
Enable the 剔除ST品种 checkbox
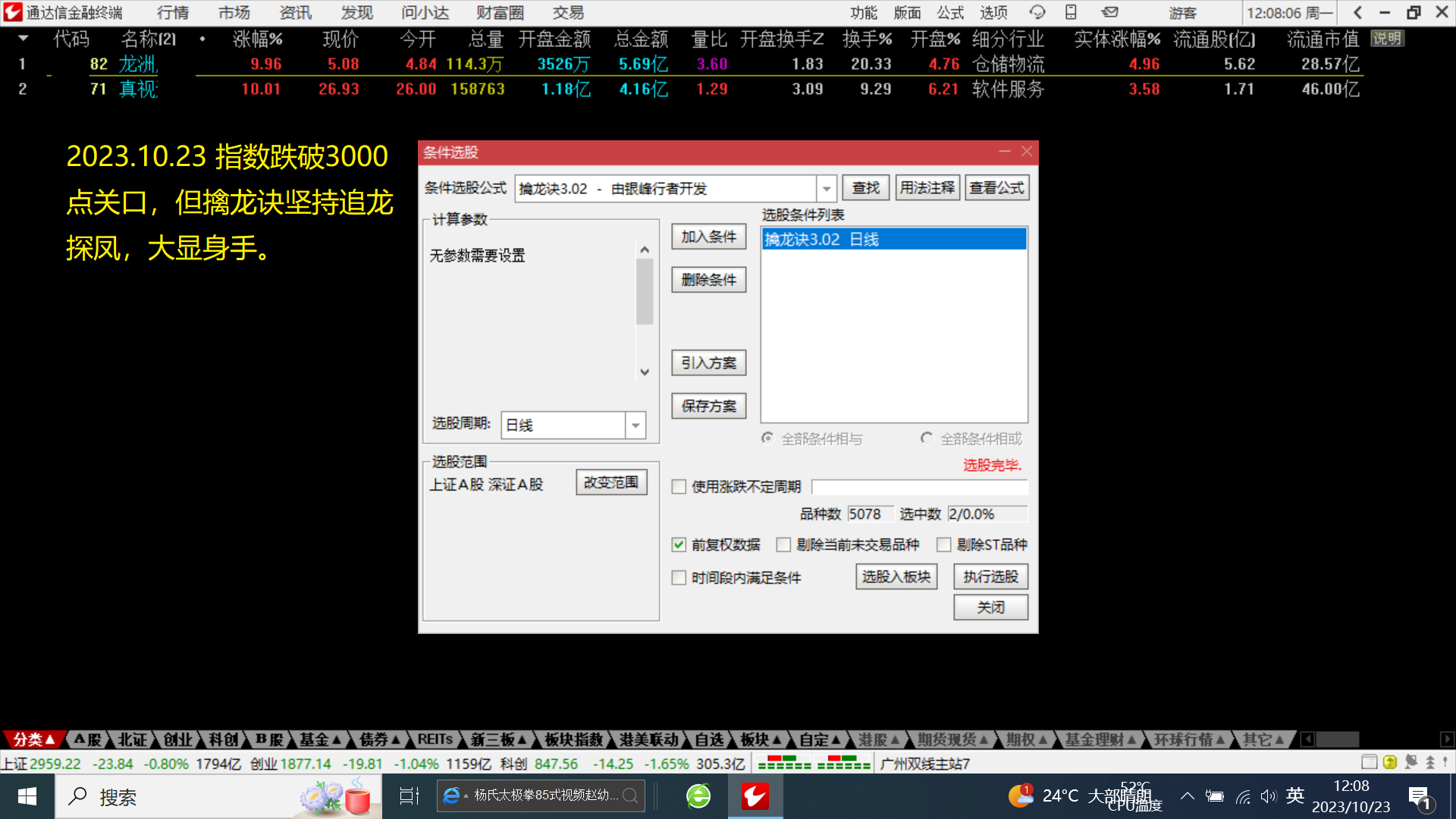point(943,544)
